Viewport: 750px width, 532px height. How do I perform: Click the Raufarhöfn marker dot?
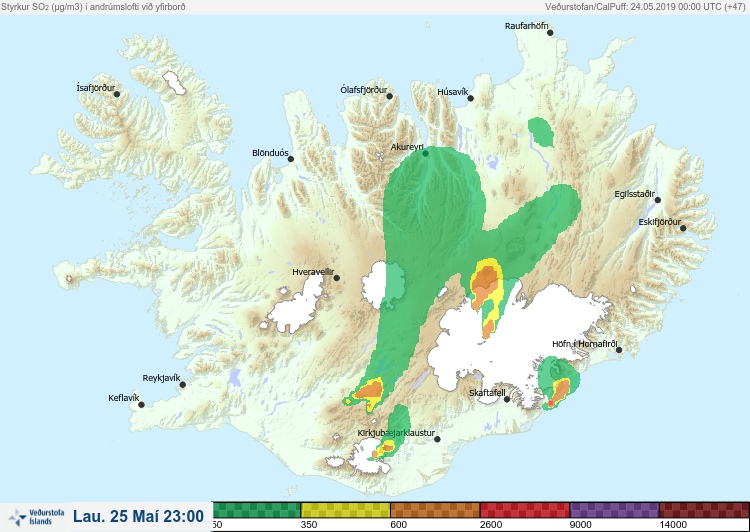pos(550,33)
